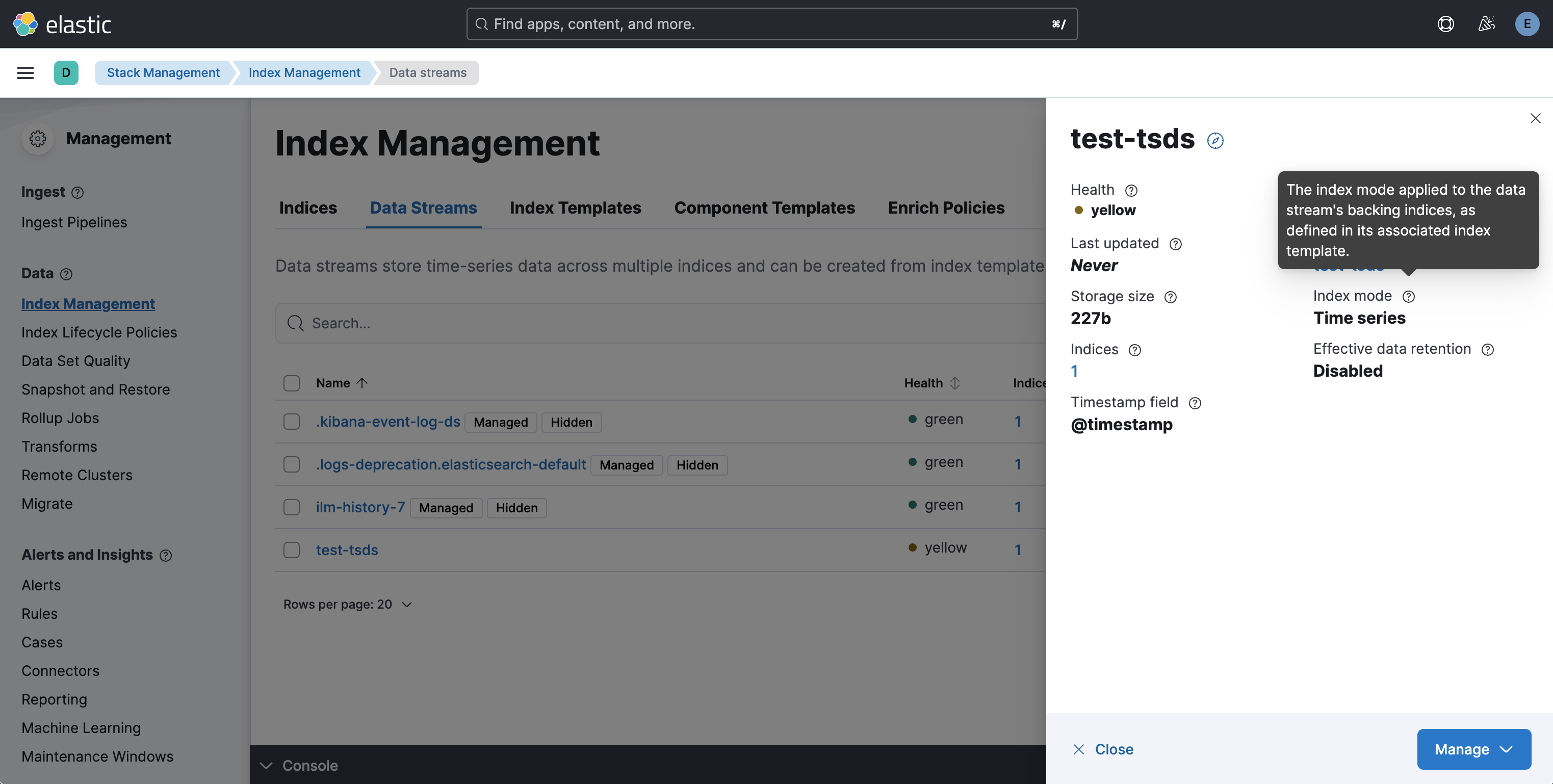Open Rollup Jobs in sidebar
The image size is (1553, 784).
point(60,418)
